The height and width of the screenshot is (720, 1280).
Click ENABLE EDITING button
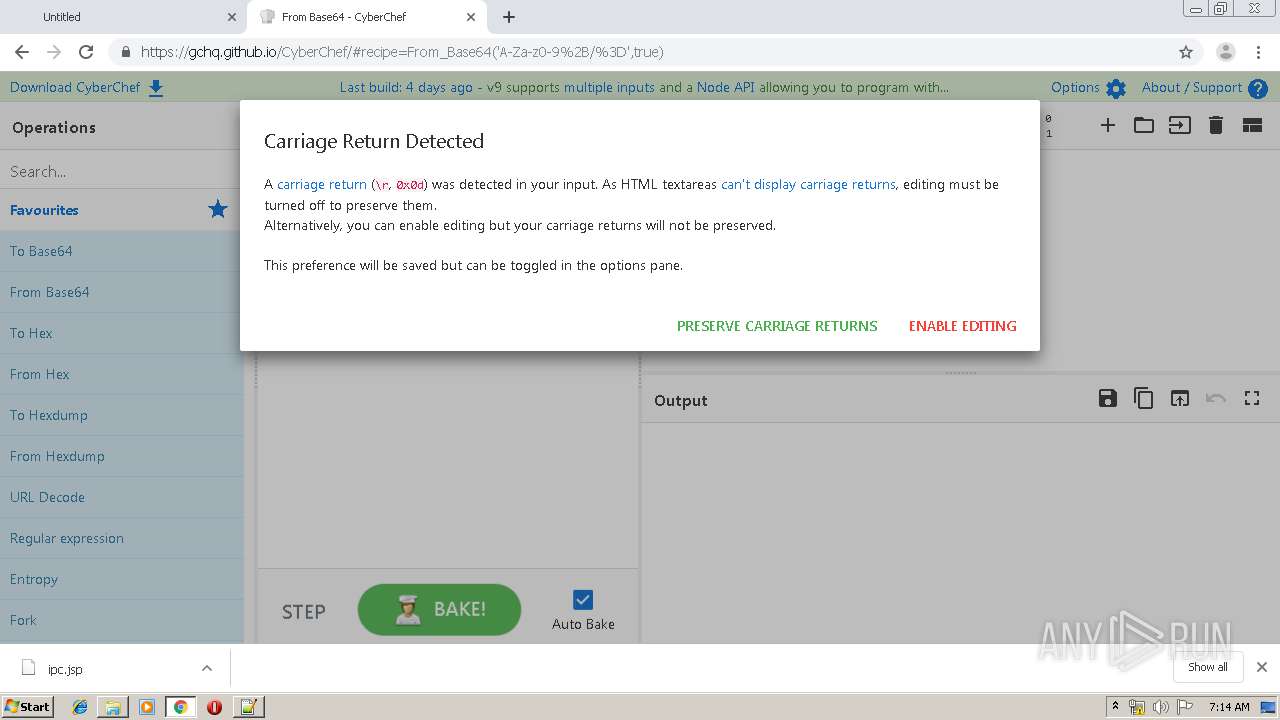point(962,326)
